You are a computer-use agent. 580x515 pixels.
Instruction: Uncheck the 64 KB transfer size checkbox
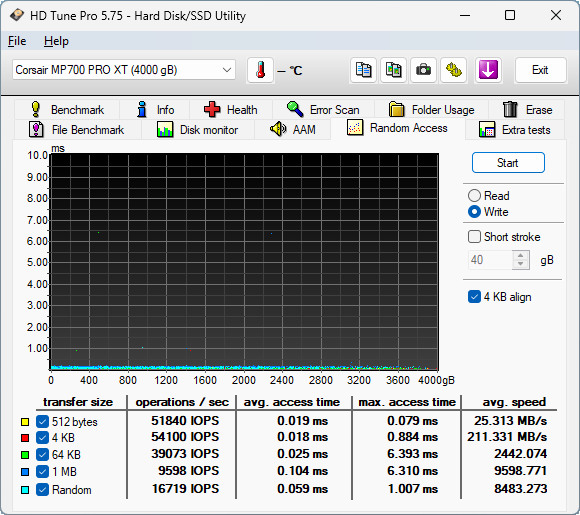pos(43,455)
